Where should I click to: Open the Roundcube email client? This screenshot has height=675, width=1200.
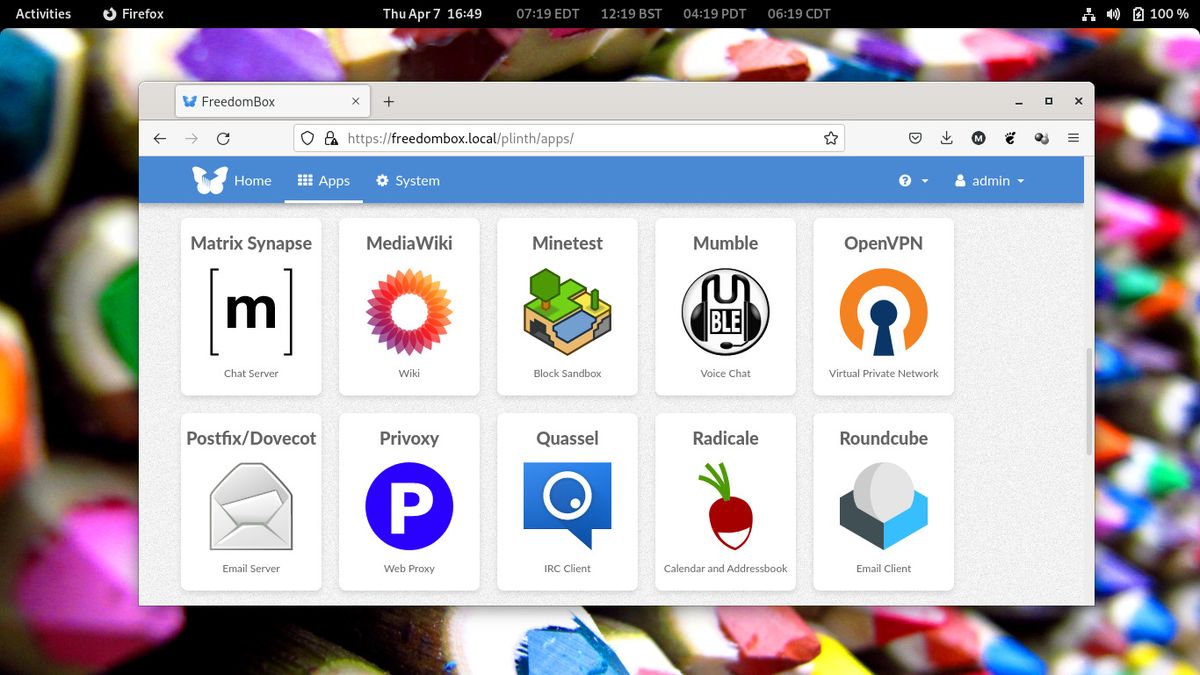(x=882, y=500)
